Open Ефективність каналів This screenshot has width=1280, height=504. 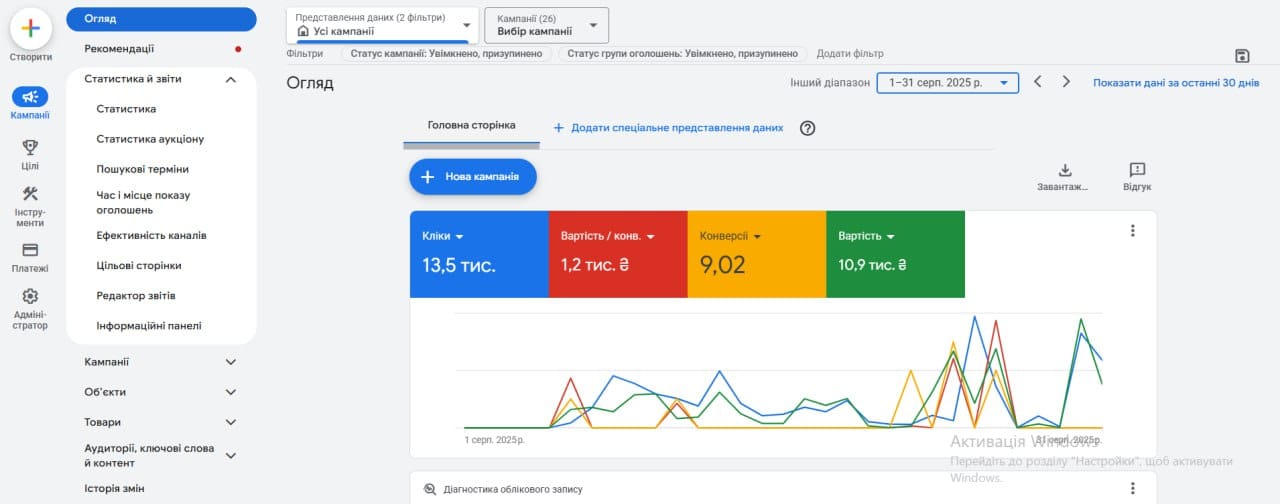tap(151, 236)
